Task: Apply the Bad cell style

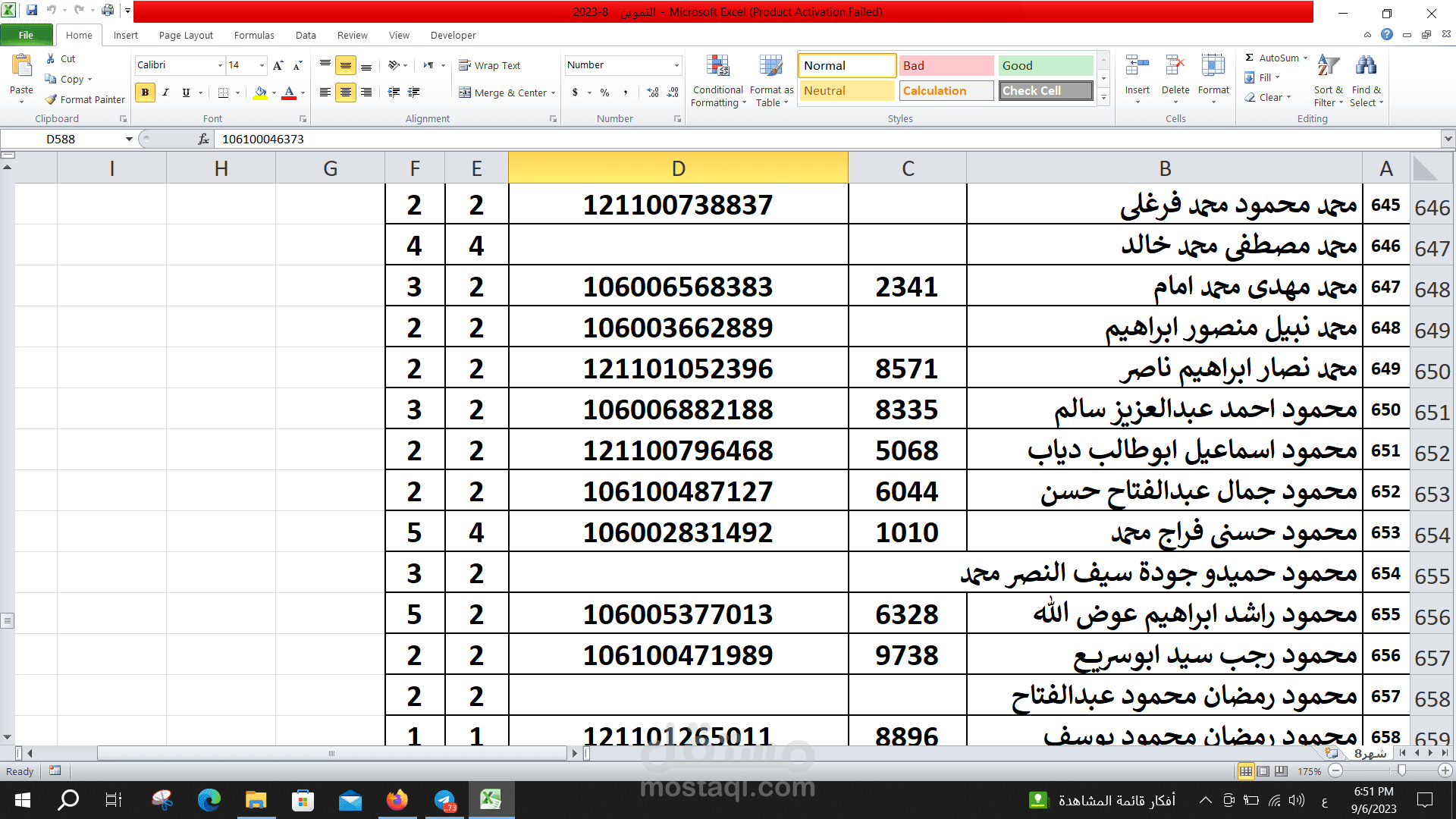Action: pyautogui.click(x=946, y=65)
